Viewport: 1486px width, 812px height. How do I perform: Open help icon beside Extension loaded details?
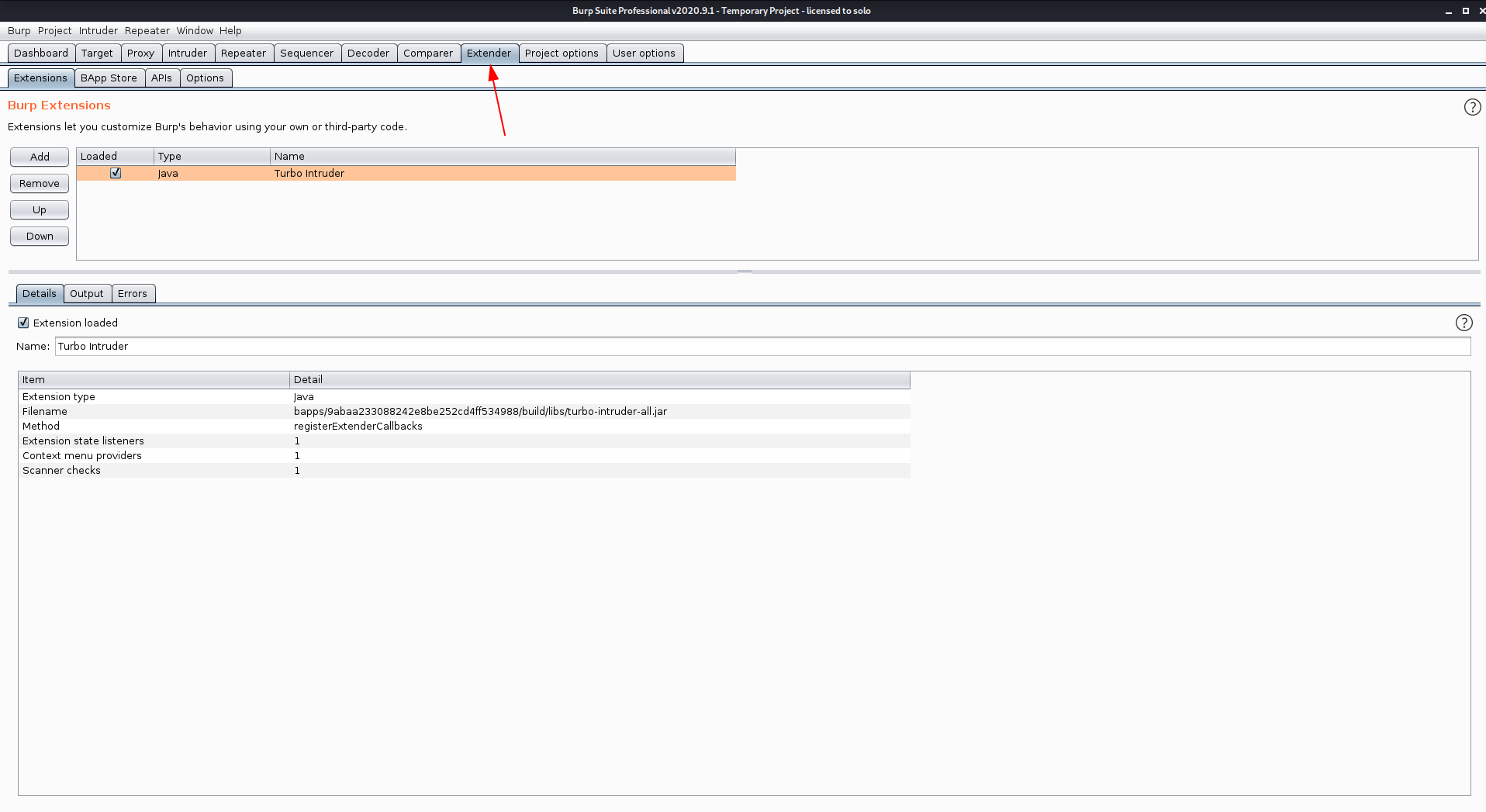tap(1463, 323)
